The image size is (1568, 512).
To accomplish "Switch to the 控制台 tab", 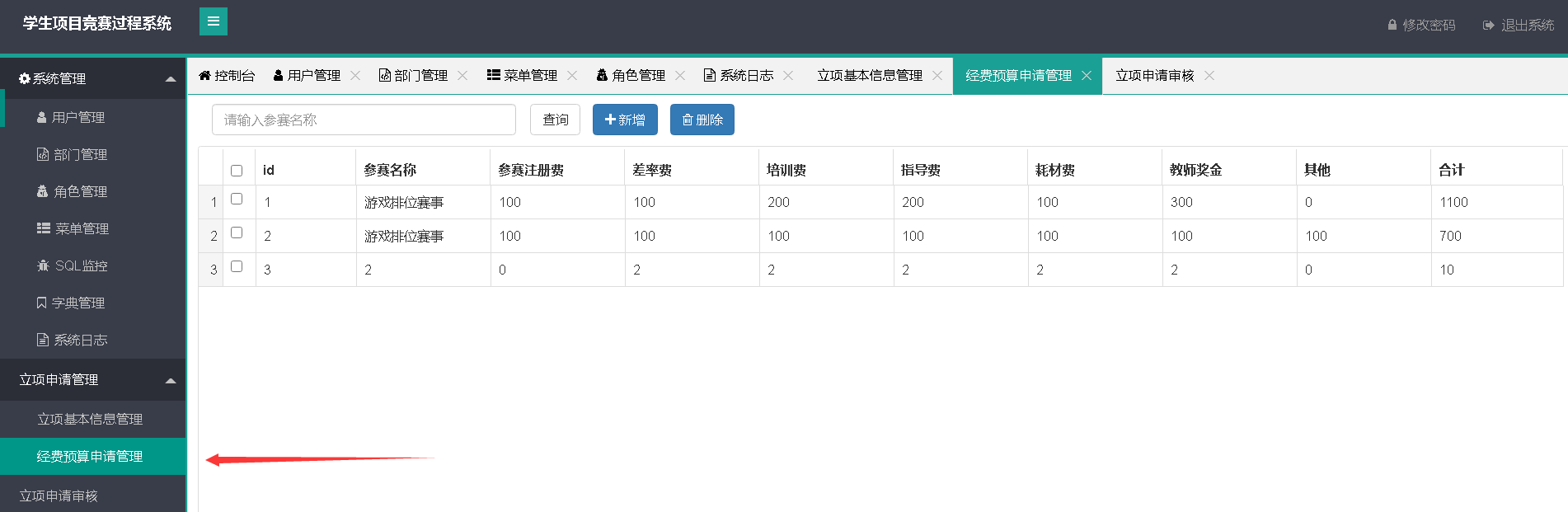I will [x=228, y=75].
